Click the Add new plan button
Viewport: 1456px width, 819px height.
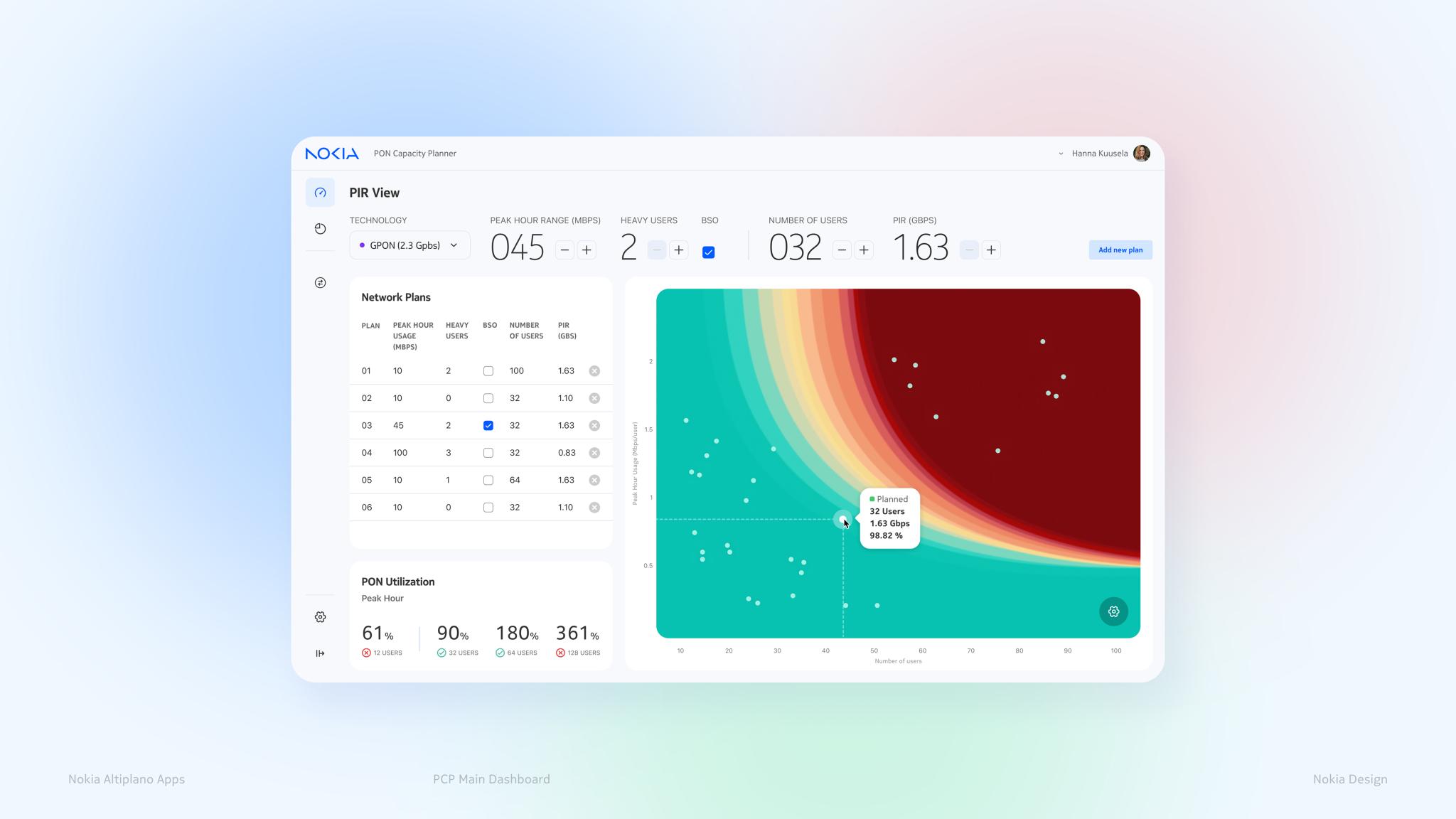coord(1120,250)
